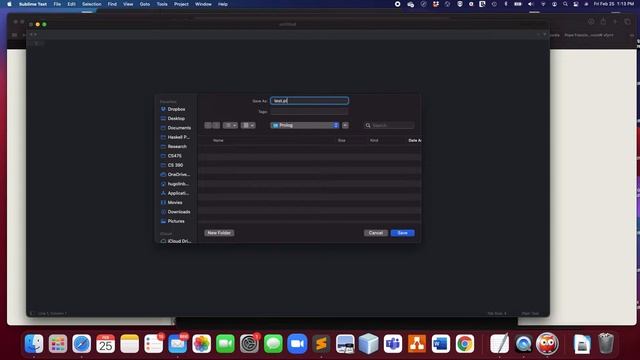The height and width of the screenshot is (360, 640).
Task: Collapse the dialog using the chevron next to Prolog
Action: [x=345, y=125]
